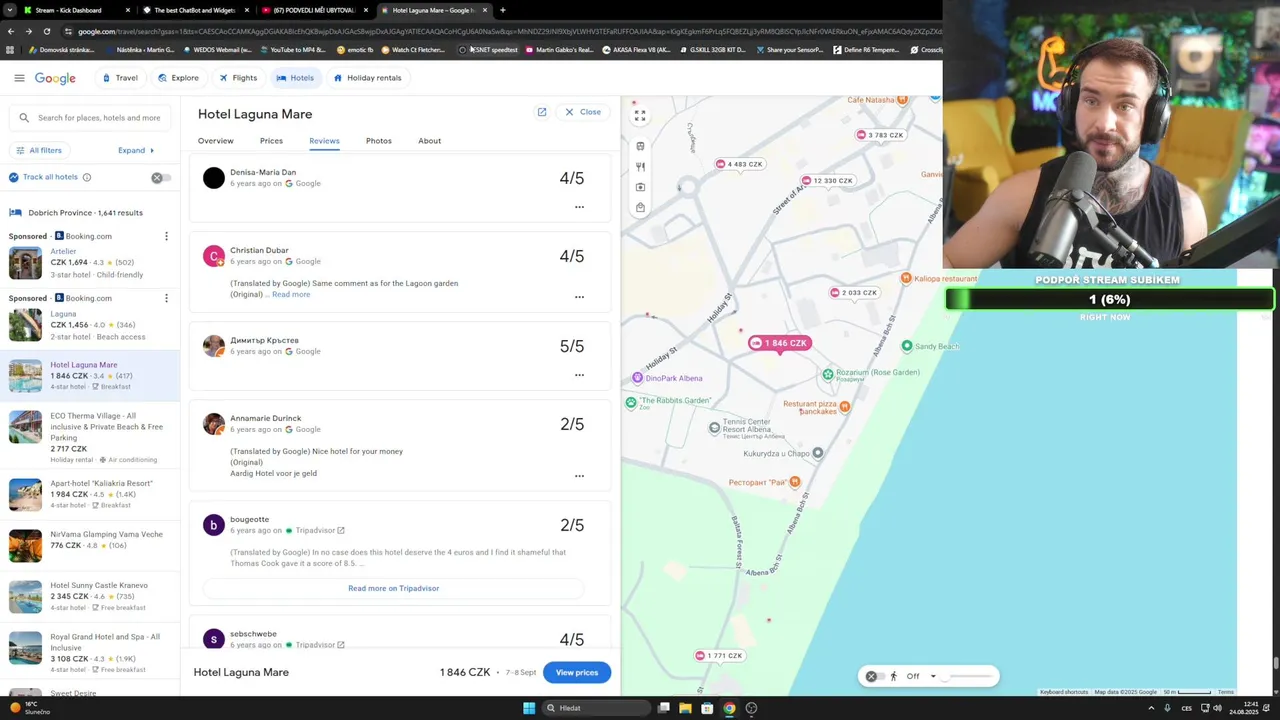The height and width of the screenshot is (720, 1280).
Task: Show shopping places on map
Action: tap(640, 208)
